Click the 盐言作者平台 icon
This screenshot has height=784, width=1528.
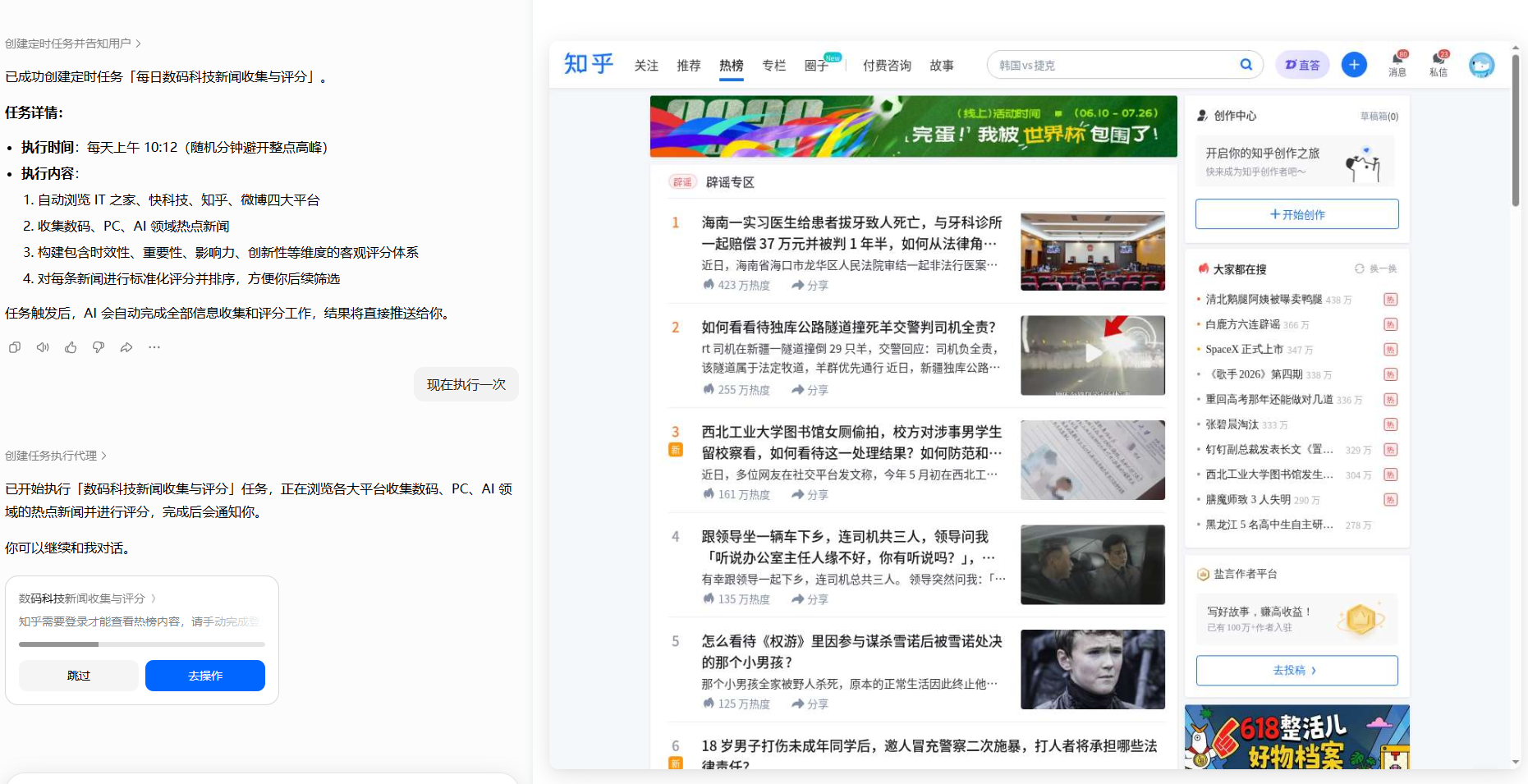point(1203,575)
